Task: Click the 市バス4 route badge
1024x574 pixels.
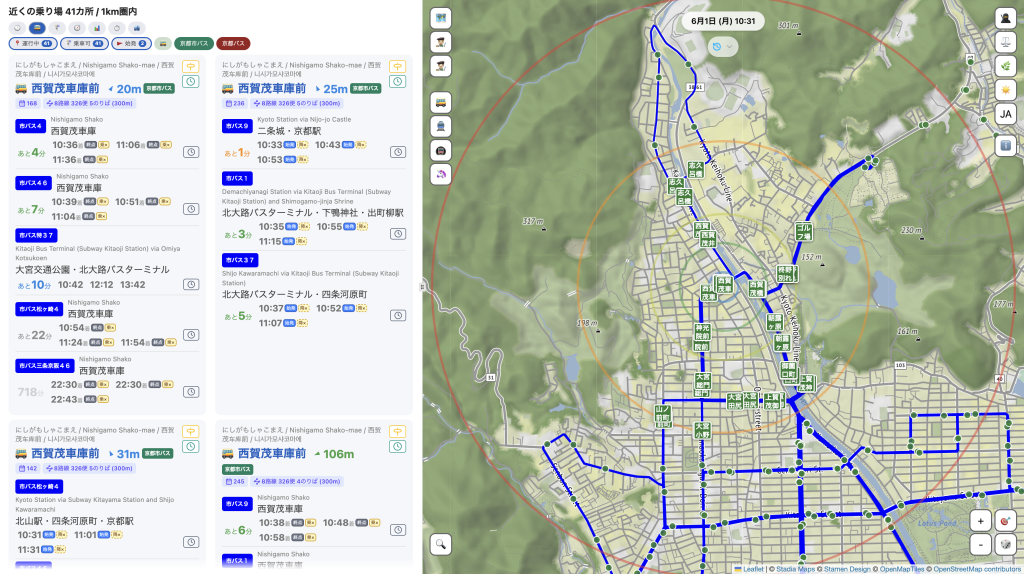Action: [x=30, y=126]
